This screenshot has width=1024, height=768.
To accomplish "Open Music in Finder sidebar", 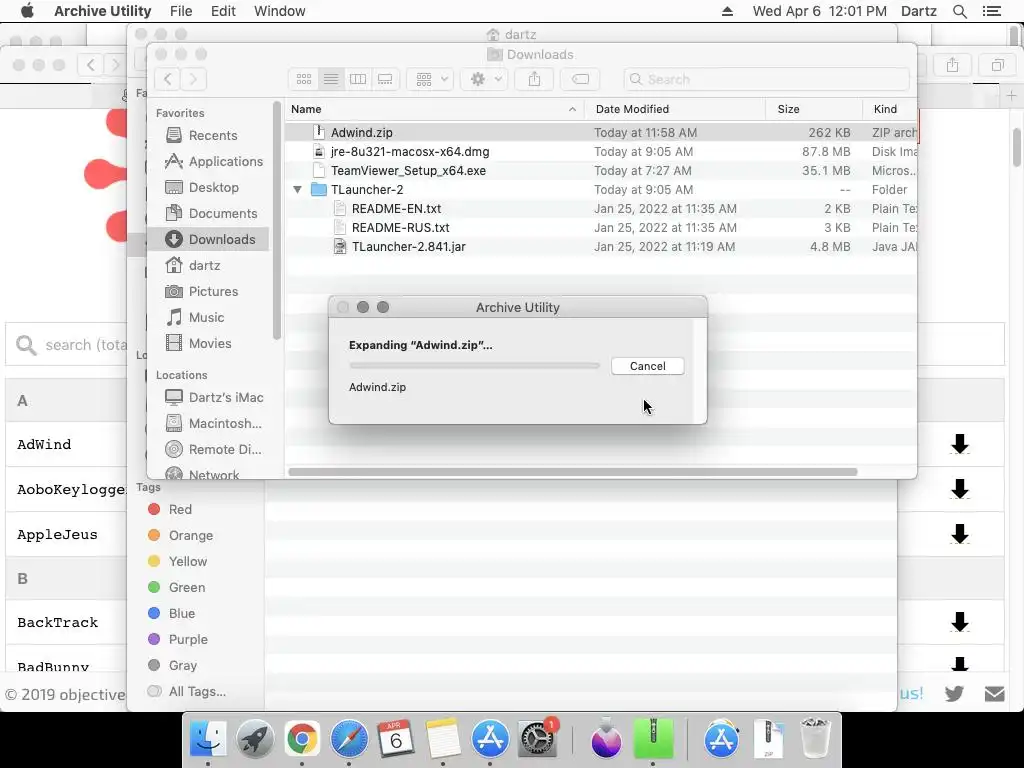I will tap(208, 317).
